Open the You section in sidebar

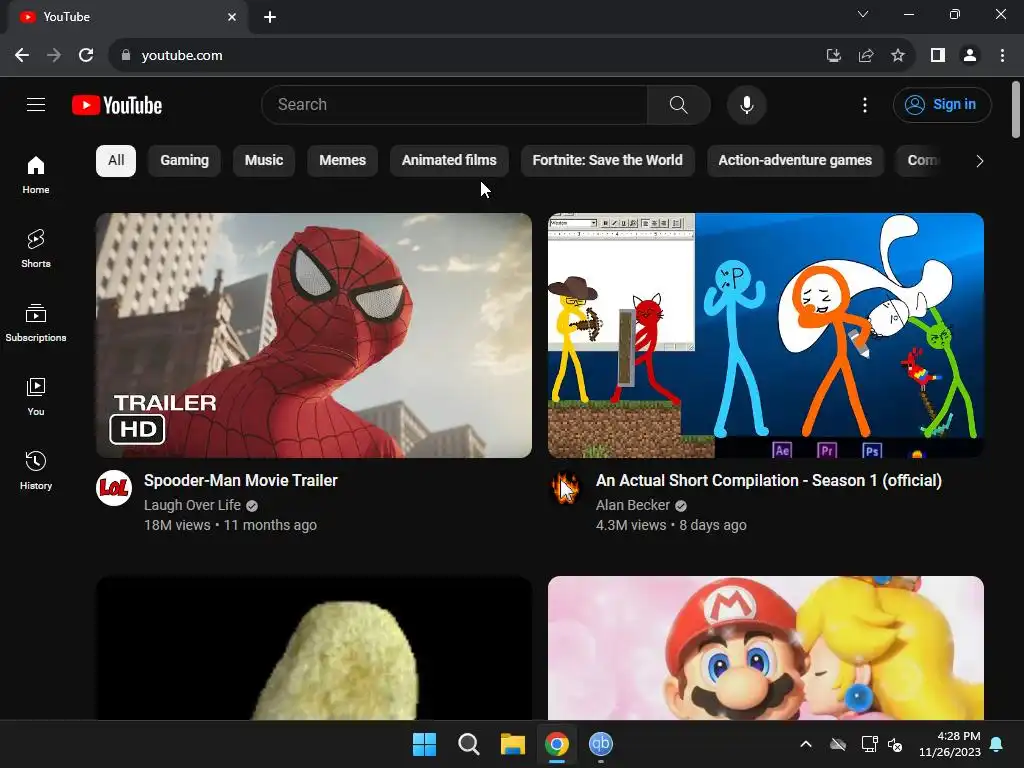pyautogui.click(x=36, y=396)
